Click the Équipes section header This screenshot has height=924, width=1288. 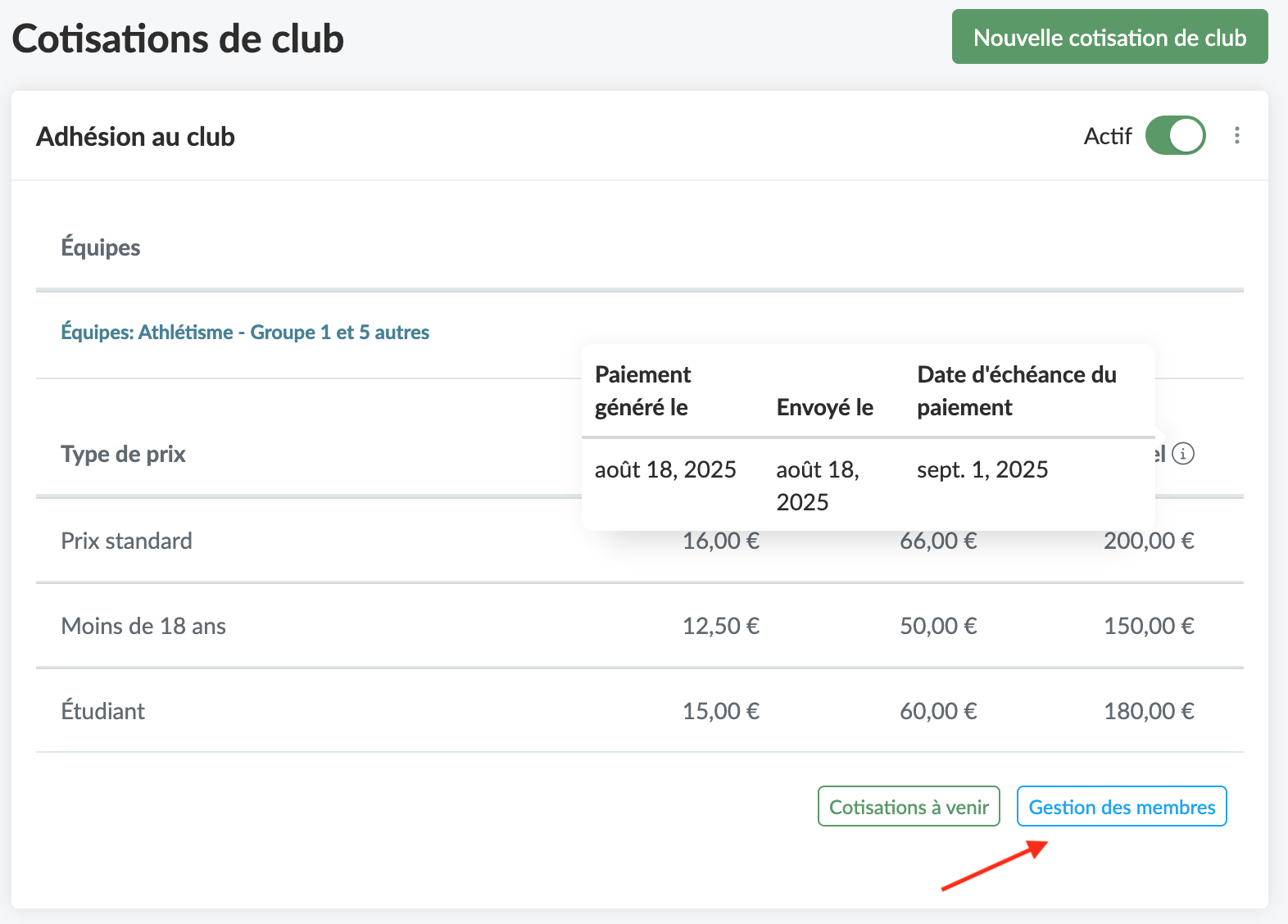click(x=101, y=247)
